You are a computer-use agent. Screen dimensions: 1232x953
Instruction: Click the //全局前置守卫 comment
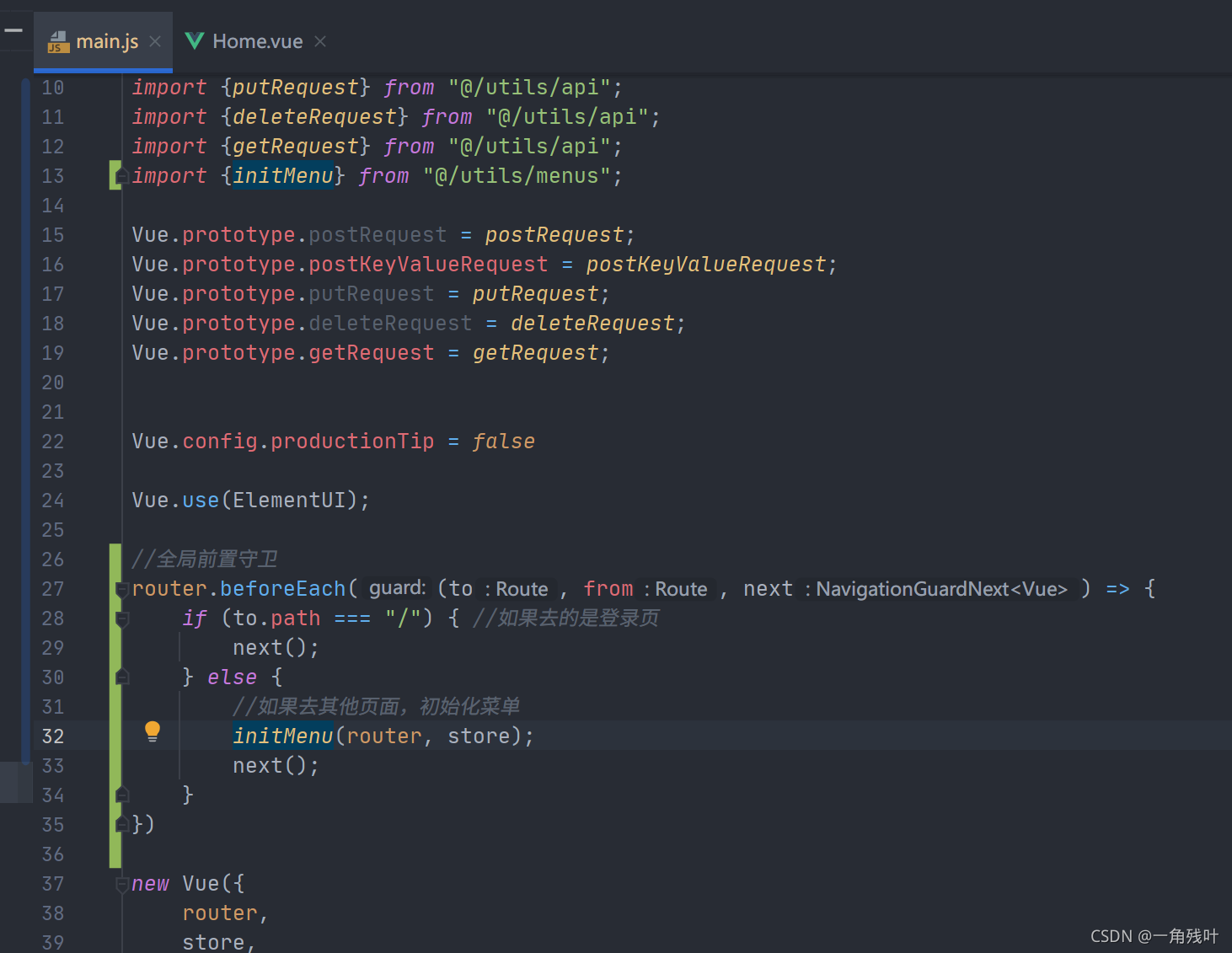coord(205,559)
